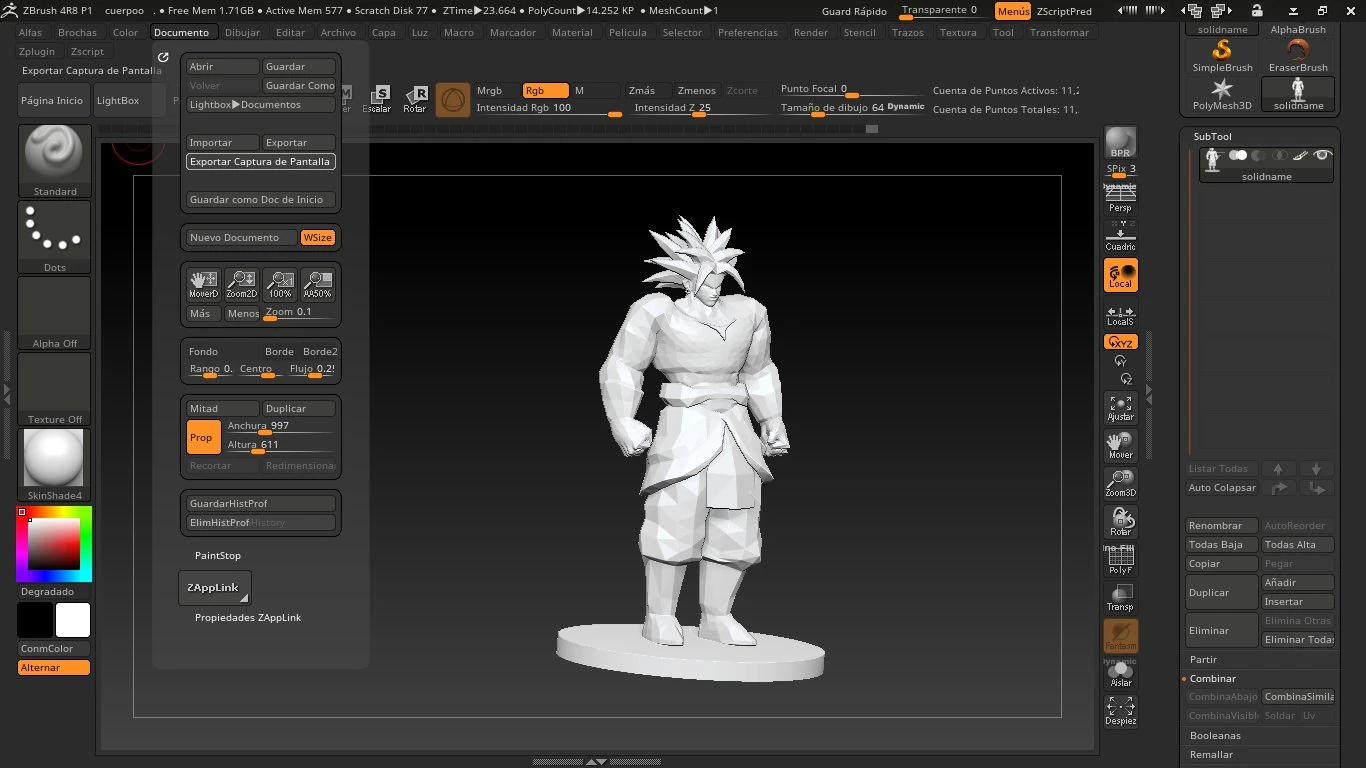Expand the Remallar section
This screenshot has height=768, width=1366.
pyautogui.click(x=1211, y=755)
